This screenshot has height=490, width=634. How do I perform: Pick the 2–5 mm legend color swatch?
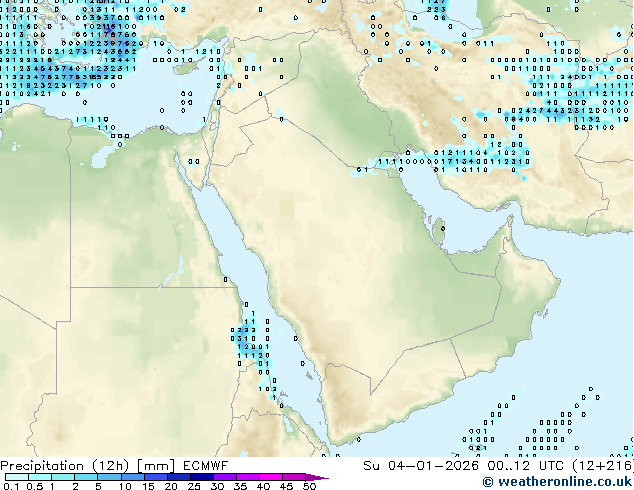coord(86,477)
